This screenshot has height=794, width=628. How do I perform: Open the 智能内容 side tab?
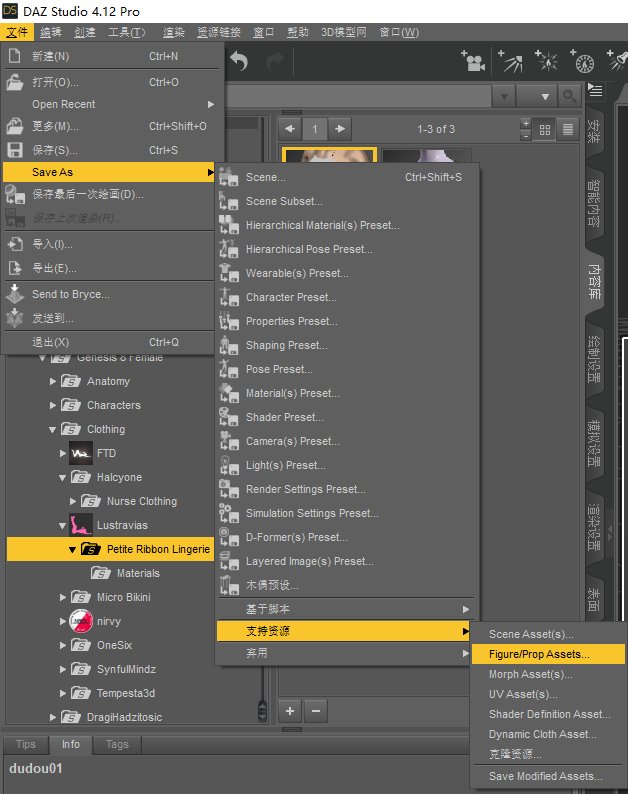click(594, 204)
